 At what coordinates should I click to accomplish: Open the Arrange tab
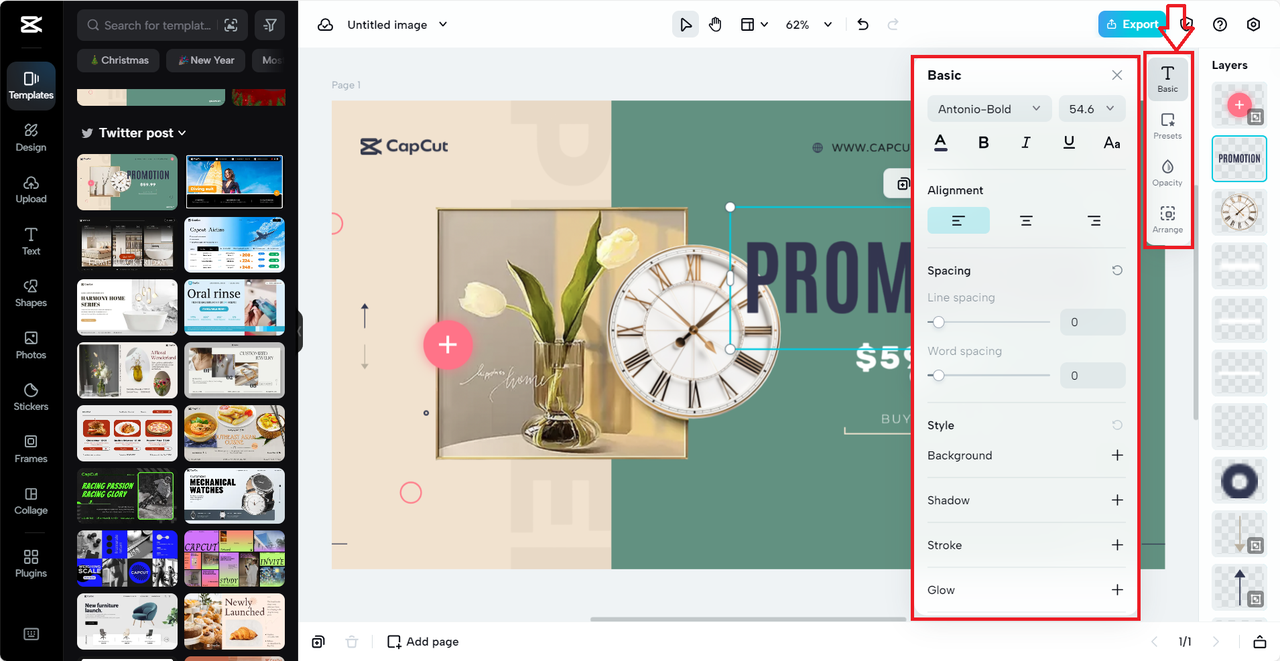[1167, 220]
